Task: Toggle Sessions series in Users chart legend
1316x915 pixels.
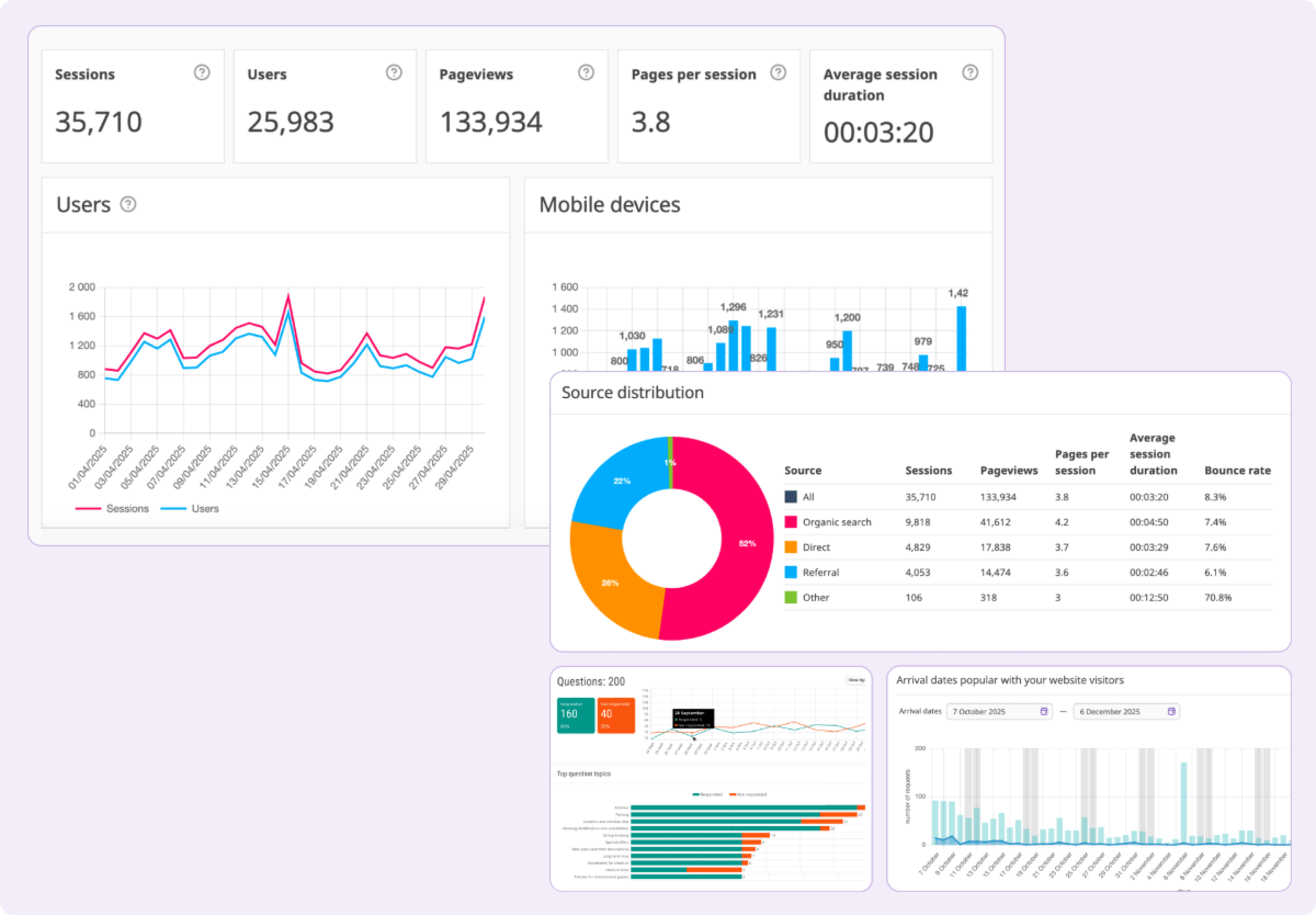Action: point(112,509)
